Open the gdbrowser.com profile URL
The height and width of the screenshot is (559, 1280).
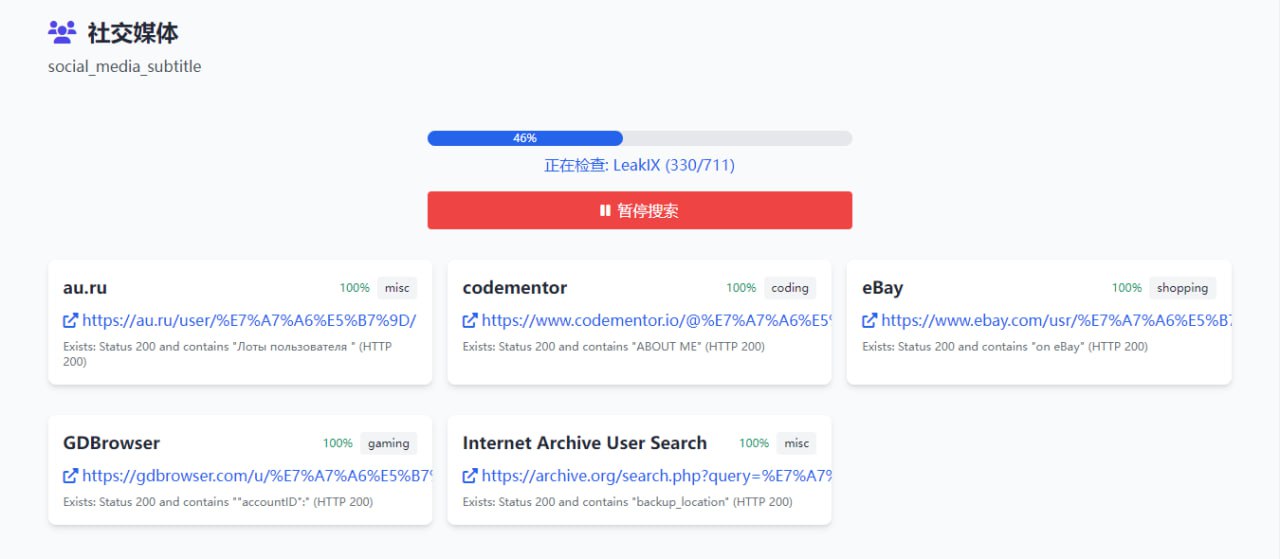tap(257, 476)
